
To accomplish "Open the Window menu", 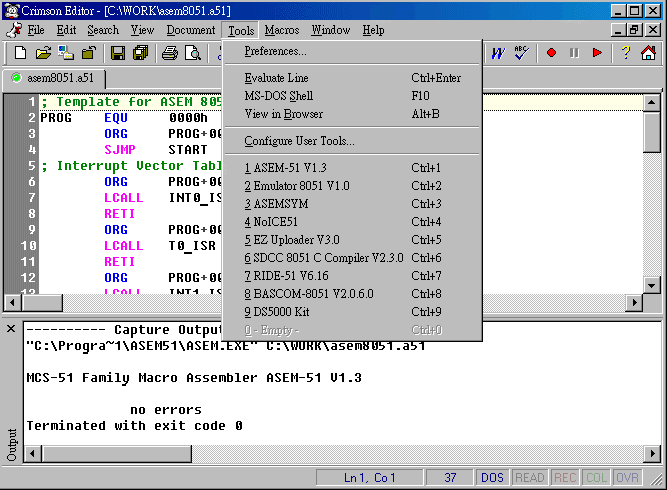I will (331, 30).
